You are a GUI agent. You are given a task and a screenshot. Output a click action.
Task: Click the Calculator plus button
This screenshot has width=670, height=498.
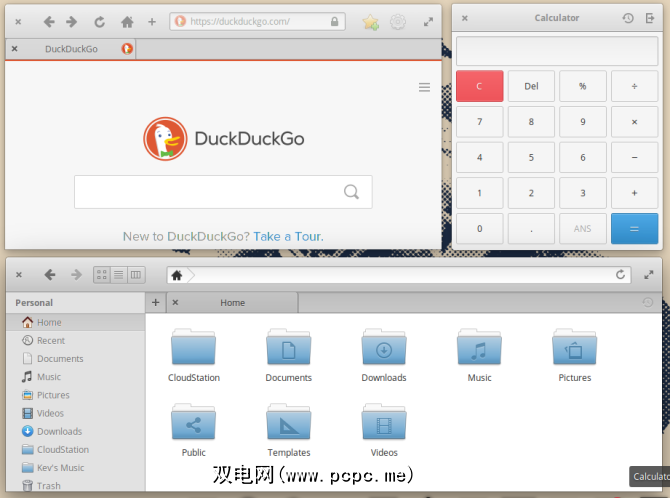pyautogui.click(x=635, y=193)
